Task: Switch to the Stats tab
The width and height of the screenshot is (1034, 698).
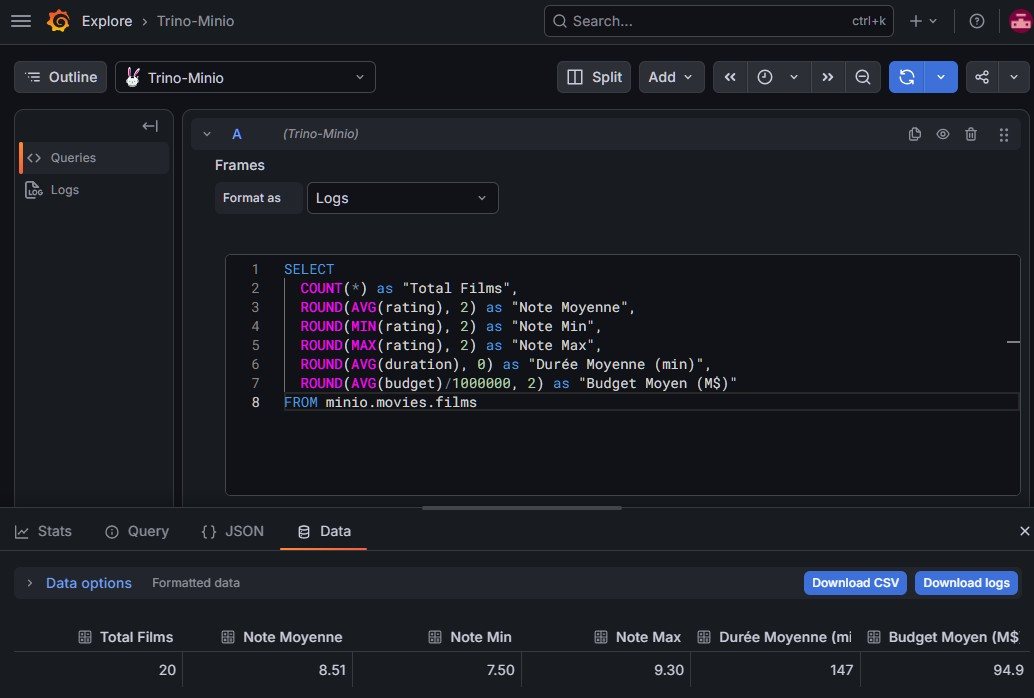Action: 44,531
